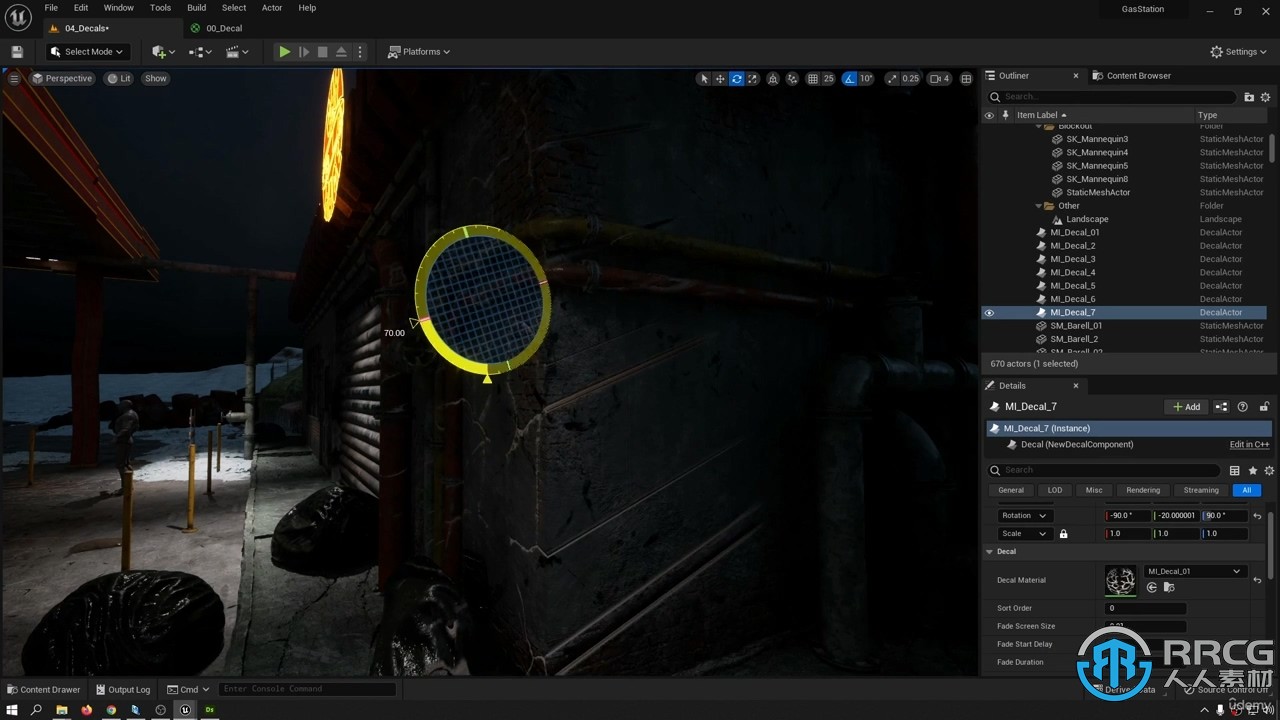Open the Edit menu
Screen dimensions: 1280x720
coord(81,8)
